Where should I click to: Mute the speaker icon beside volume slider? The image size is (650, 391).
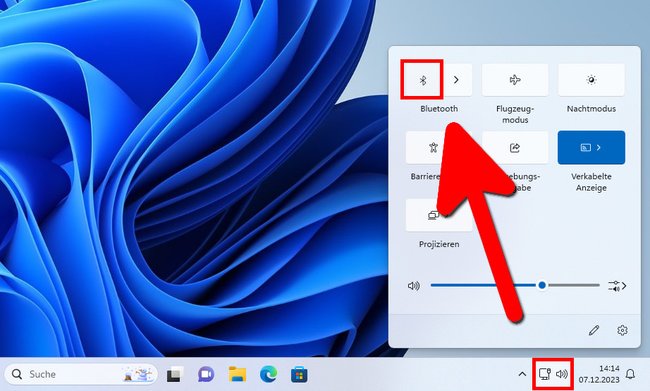point(413,286)
